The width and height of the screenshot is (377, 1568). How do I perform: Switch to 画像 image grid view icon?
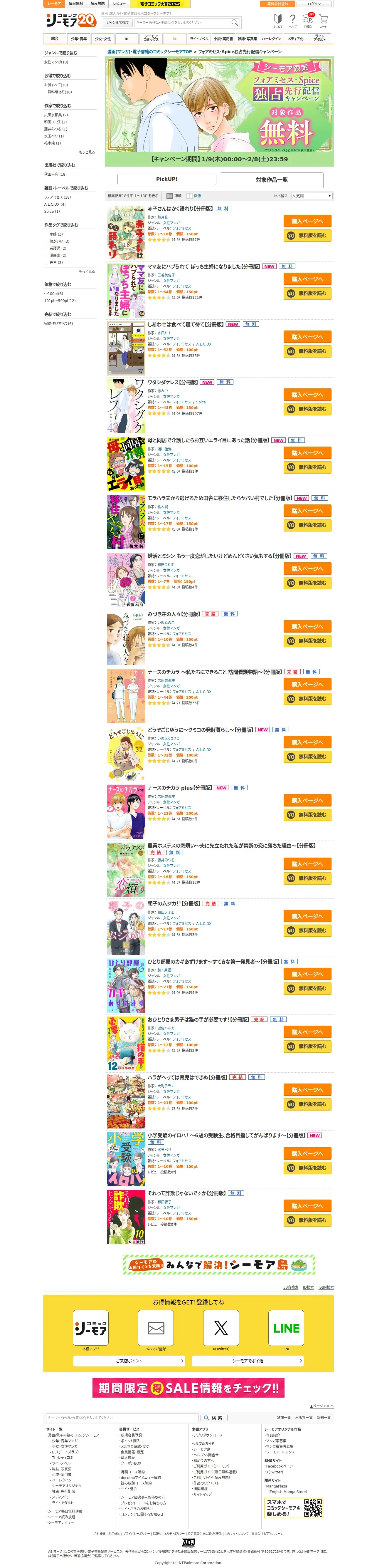pos(189,196)
